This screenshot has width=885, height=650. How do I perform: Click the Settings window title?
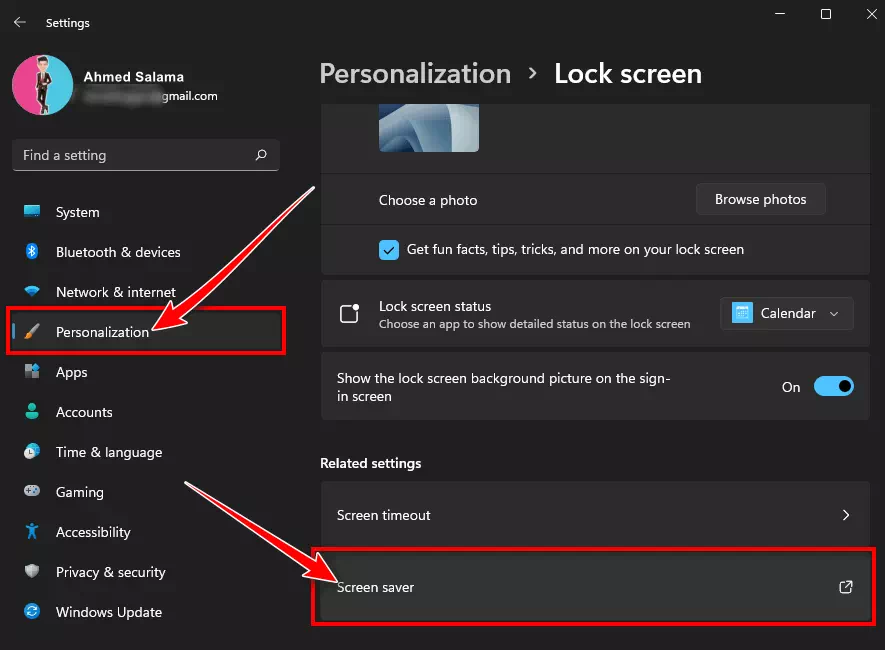pos(68,23)
